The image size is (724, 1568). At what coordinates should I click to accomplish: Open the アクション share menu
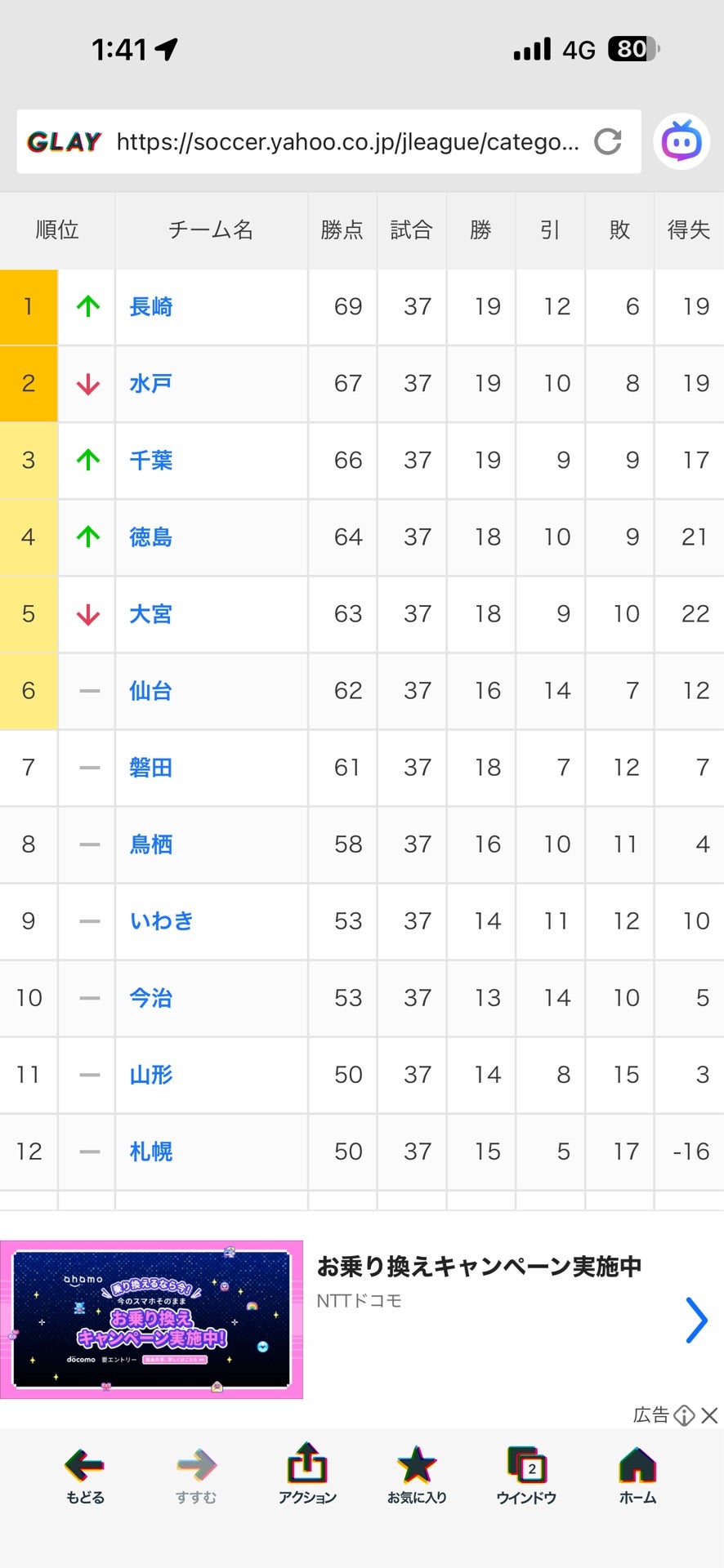307,1475
